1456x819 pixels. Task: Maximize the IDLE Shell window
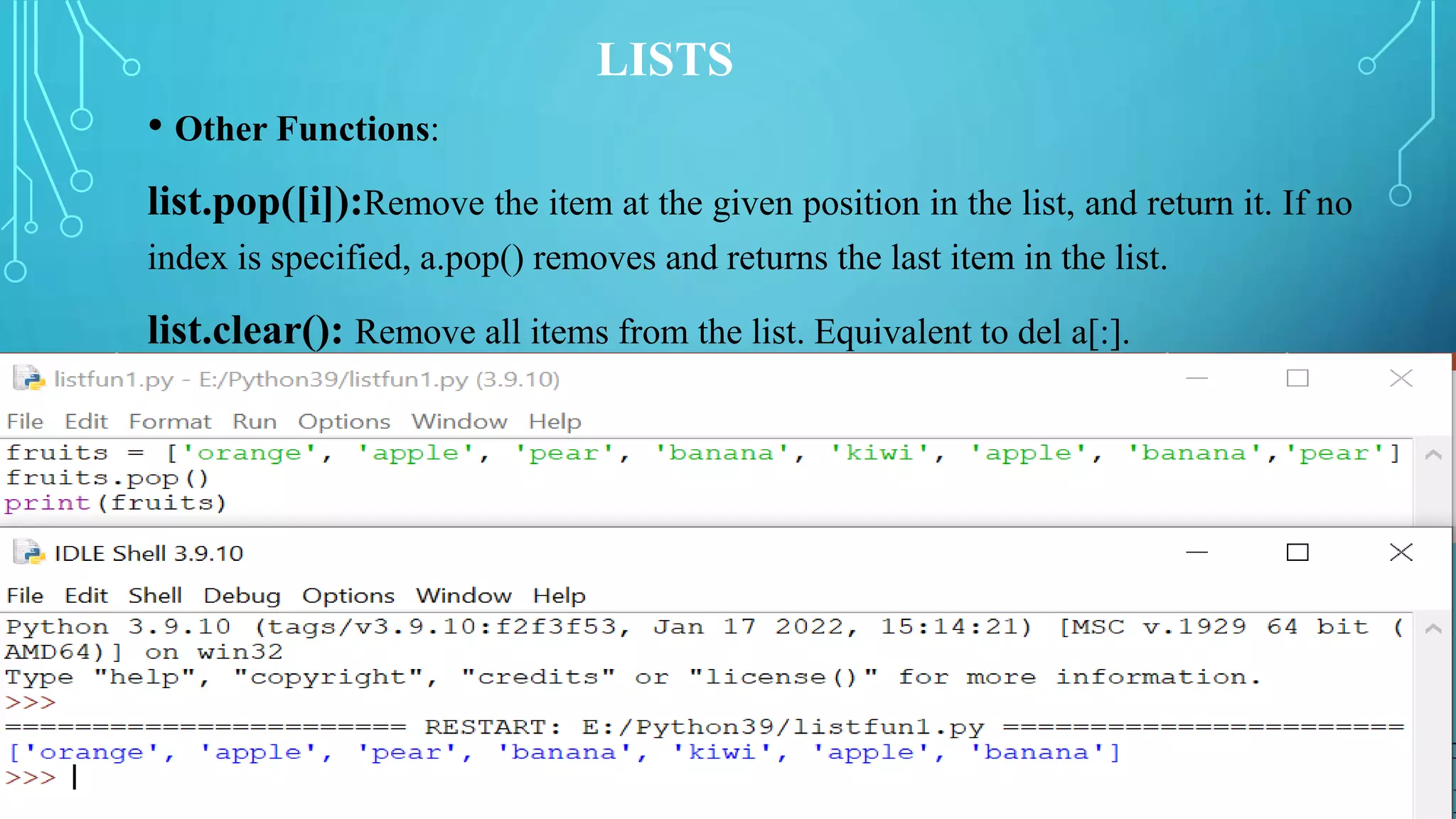click(x=1297, y=552)
